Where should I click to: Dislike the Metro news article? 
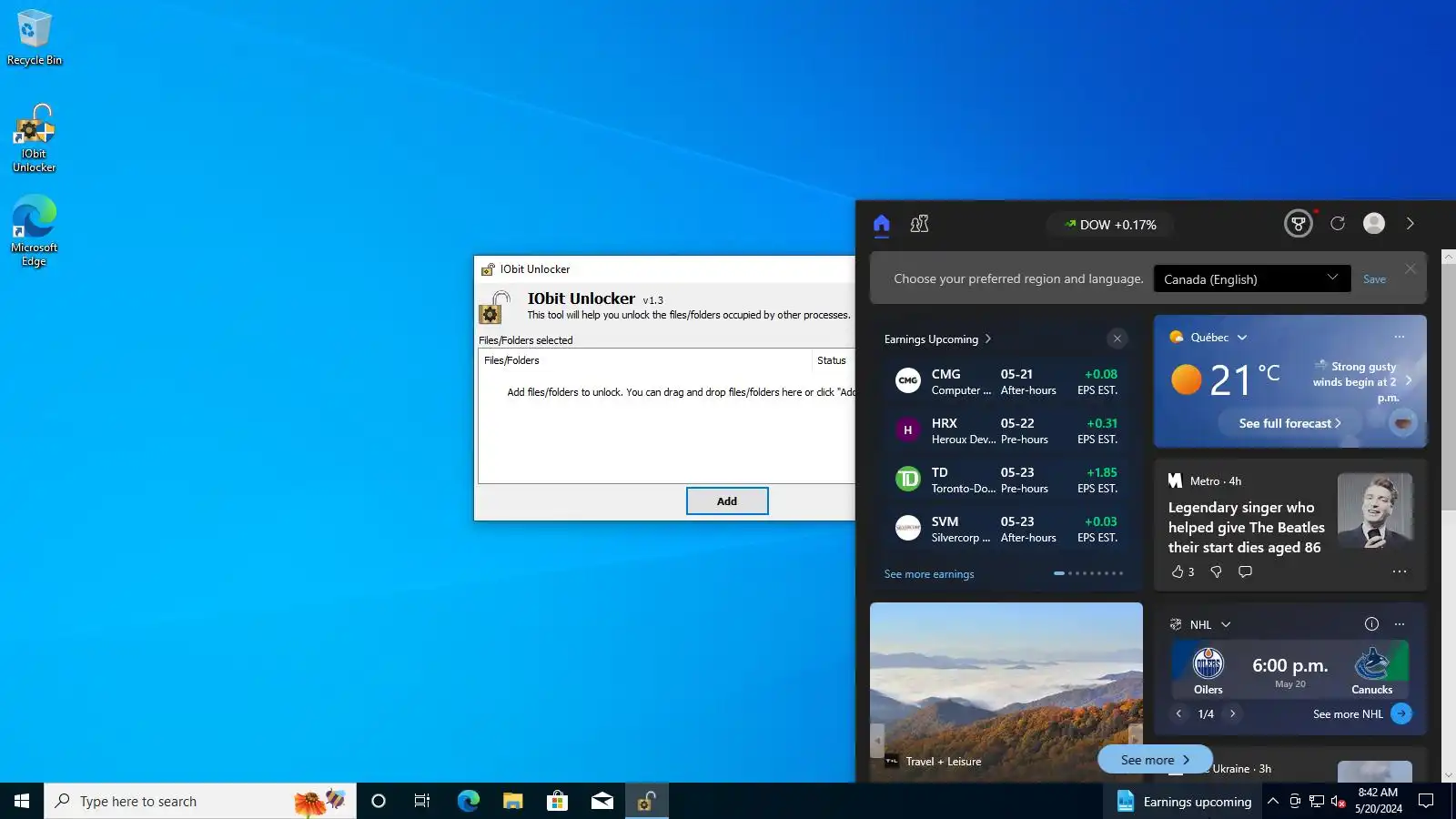point(1216,571)
